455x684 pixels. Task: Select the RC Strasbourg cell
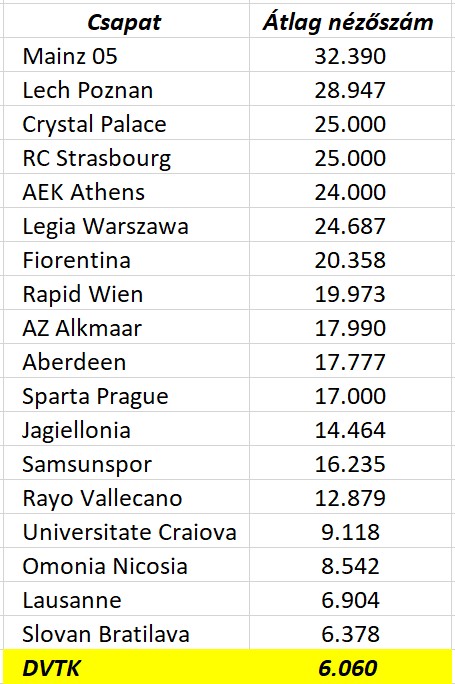pyautogui.click(x=127, y=157)
